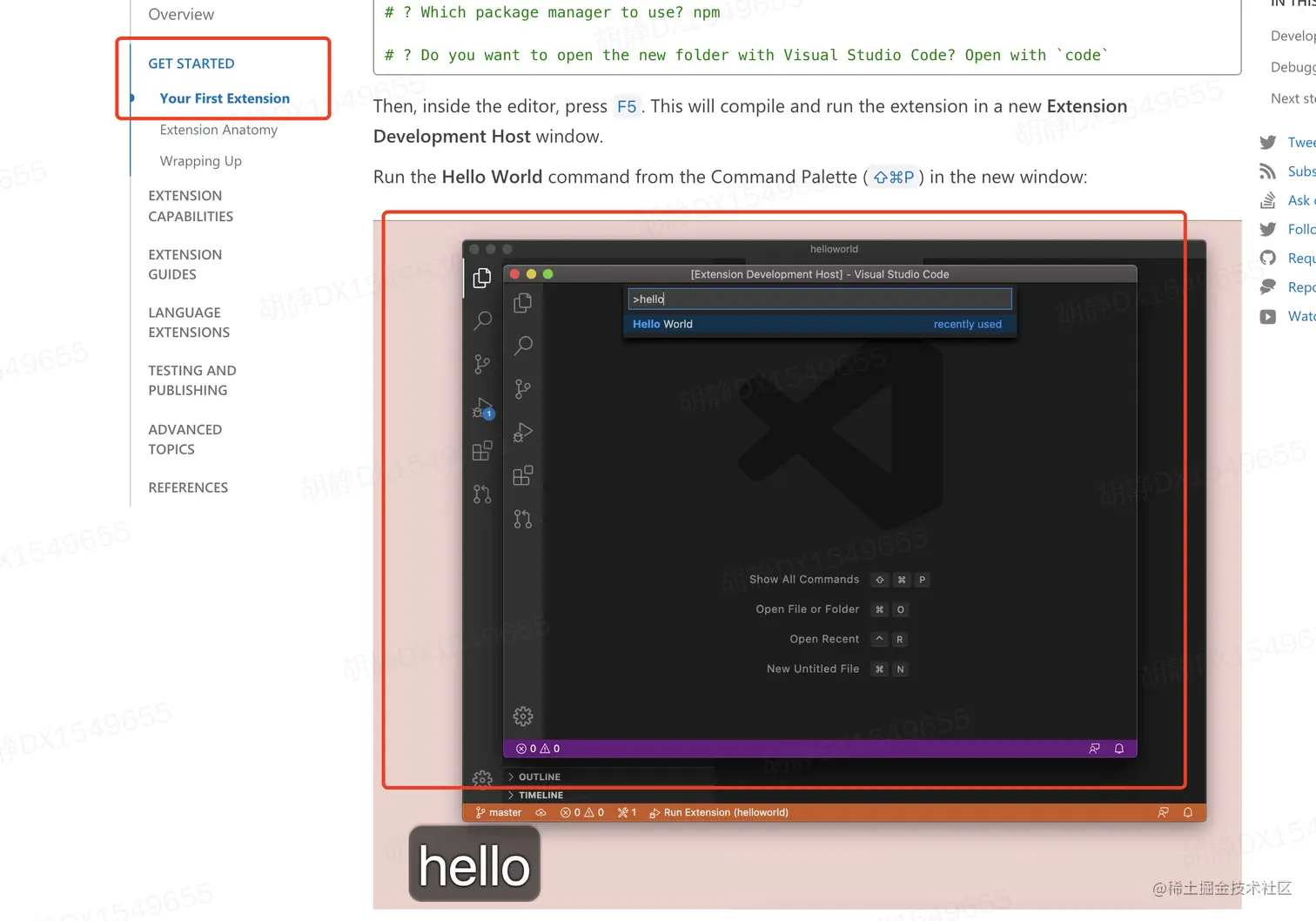Open Source Control in Extension Development Host
The height and width of the screenshot is (921, 1316).
(x=523, y=389)
